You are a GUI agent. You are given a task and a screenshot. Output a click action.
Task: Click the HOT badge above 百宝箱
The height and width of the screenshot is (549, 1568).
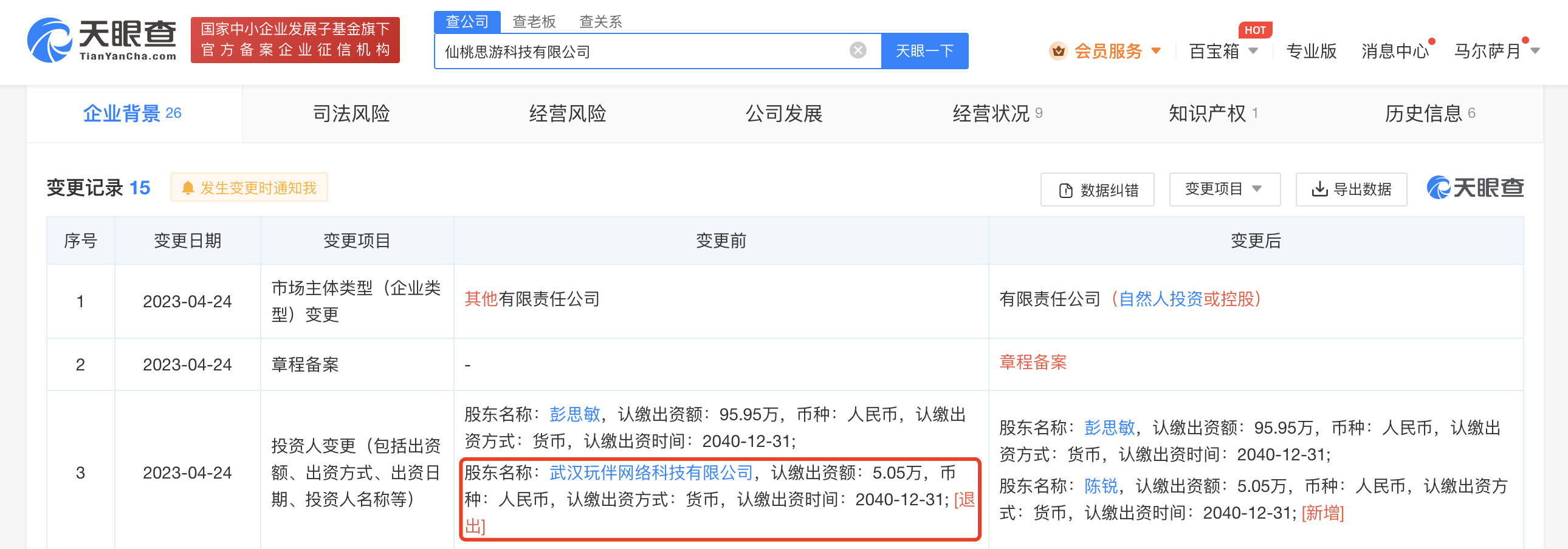point(1254,30)
